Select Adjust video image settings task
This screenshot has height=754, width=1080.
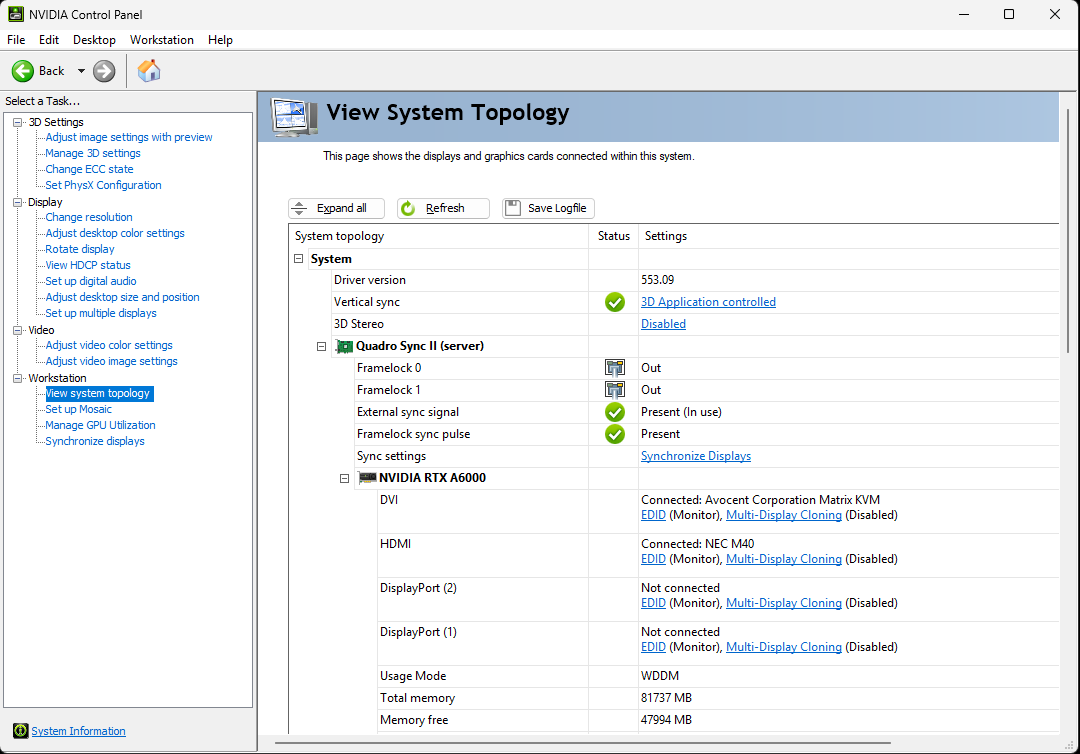point(112,361)
